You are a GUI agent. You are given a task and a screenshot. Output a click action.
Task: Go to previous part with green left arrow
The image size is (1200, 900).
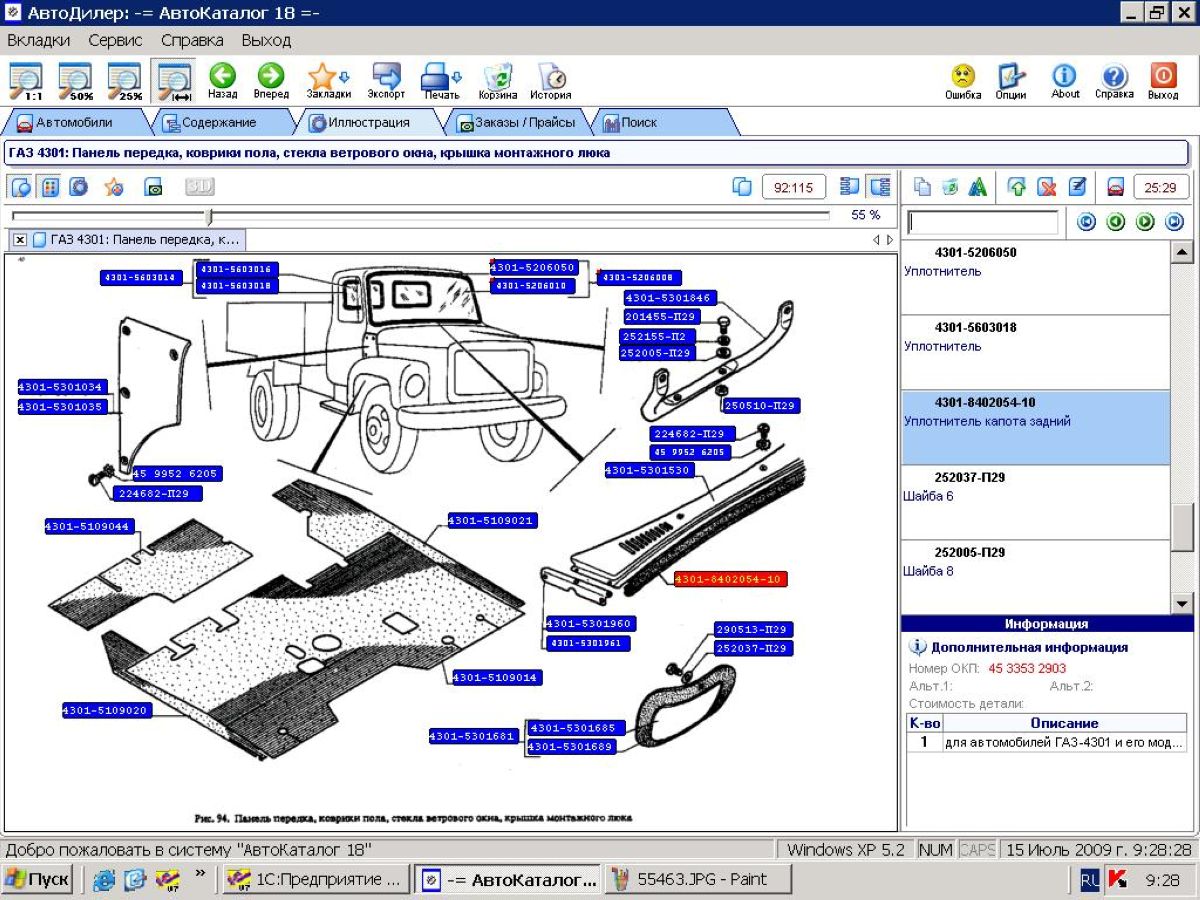(1116, 222)
